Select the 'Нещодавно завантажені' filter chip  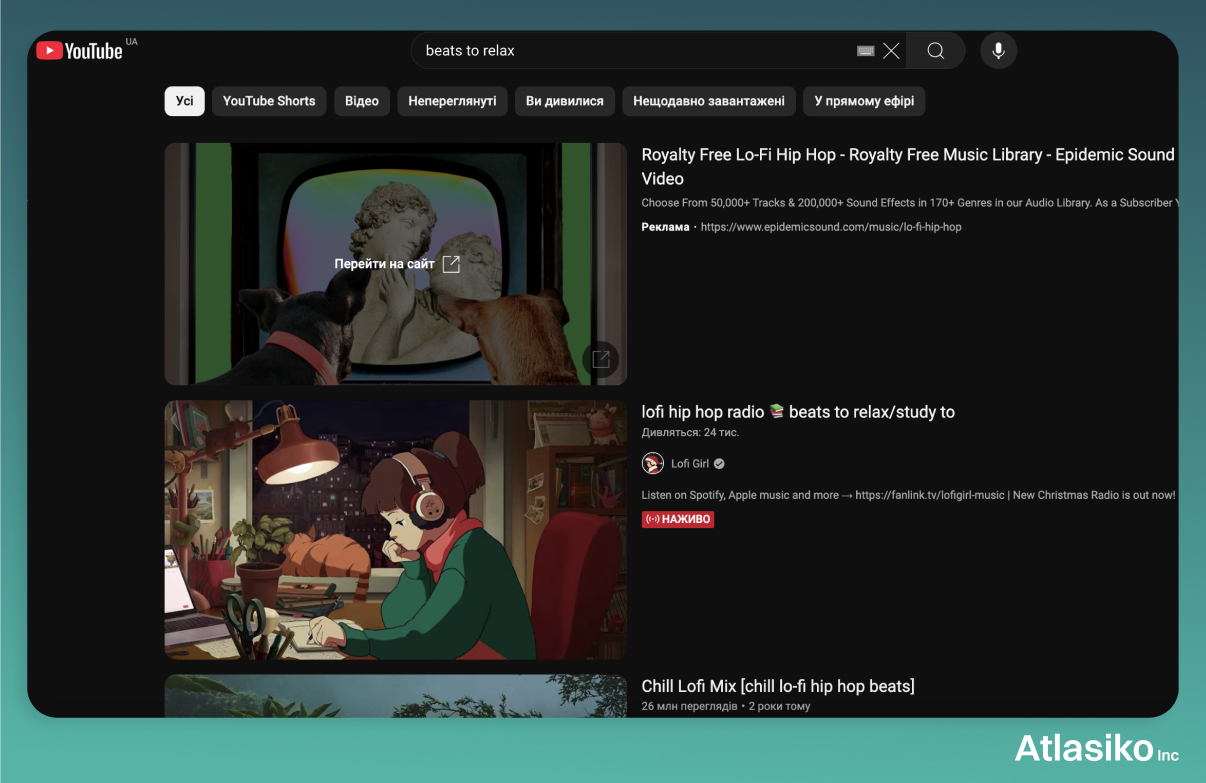[x=709, y=101]
